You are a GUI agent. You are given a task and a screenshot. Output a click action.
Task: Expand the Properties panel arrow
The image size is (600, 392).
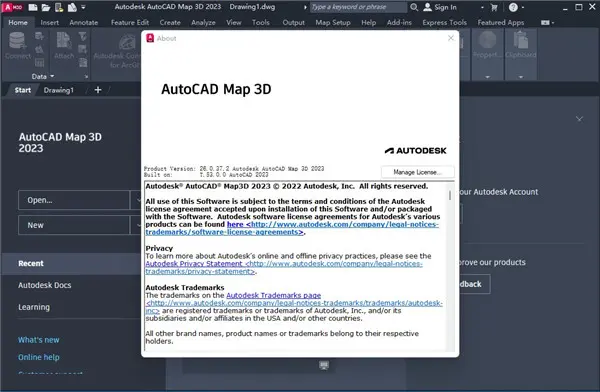point(487,77)
